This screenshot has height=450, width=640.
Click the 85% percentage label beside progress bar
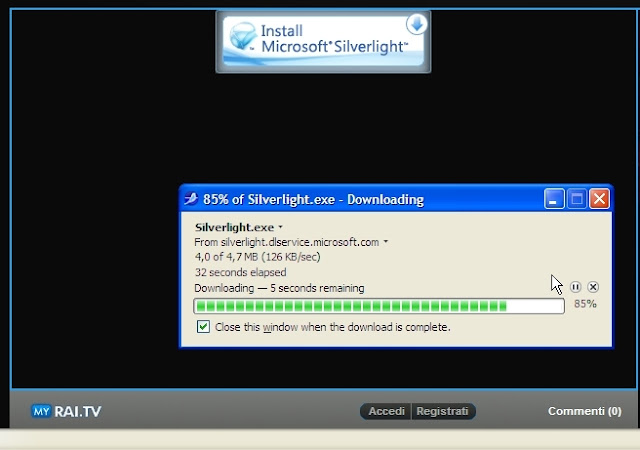(x=585, y=304)
